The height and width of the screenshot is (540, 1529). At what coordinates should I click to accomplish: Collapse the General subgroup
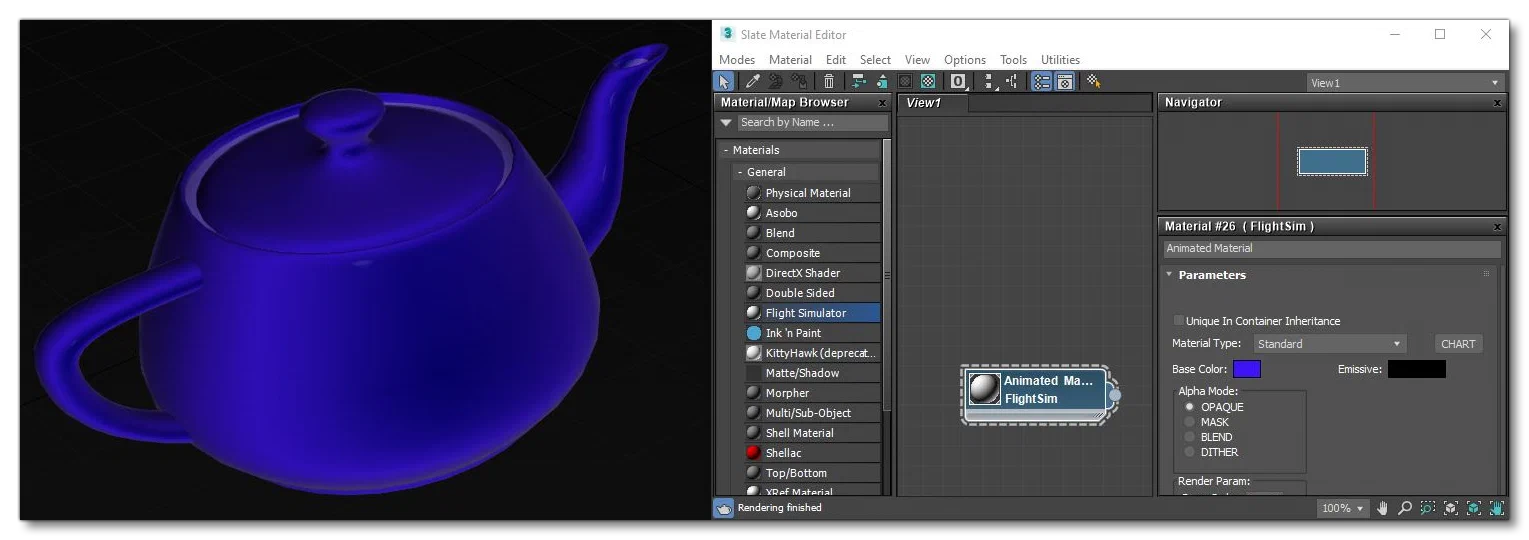tap(740, 172)
